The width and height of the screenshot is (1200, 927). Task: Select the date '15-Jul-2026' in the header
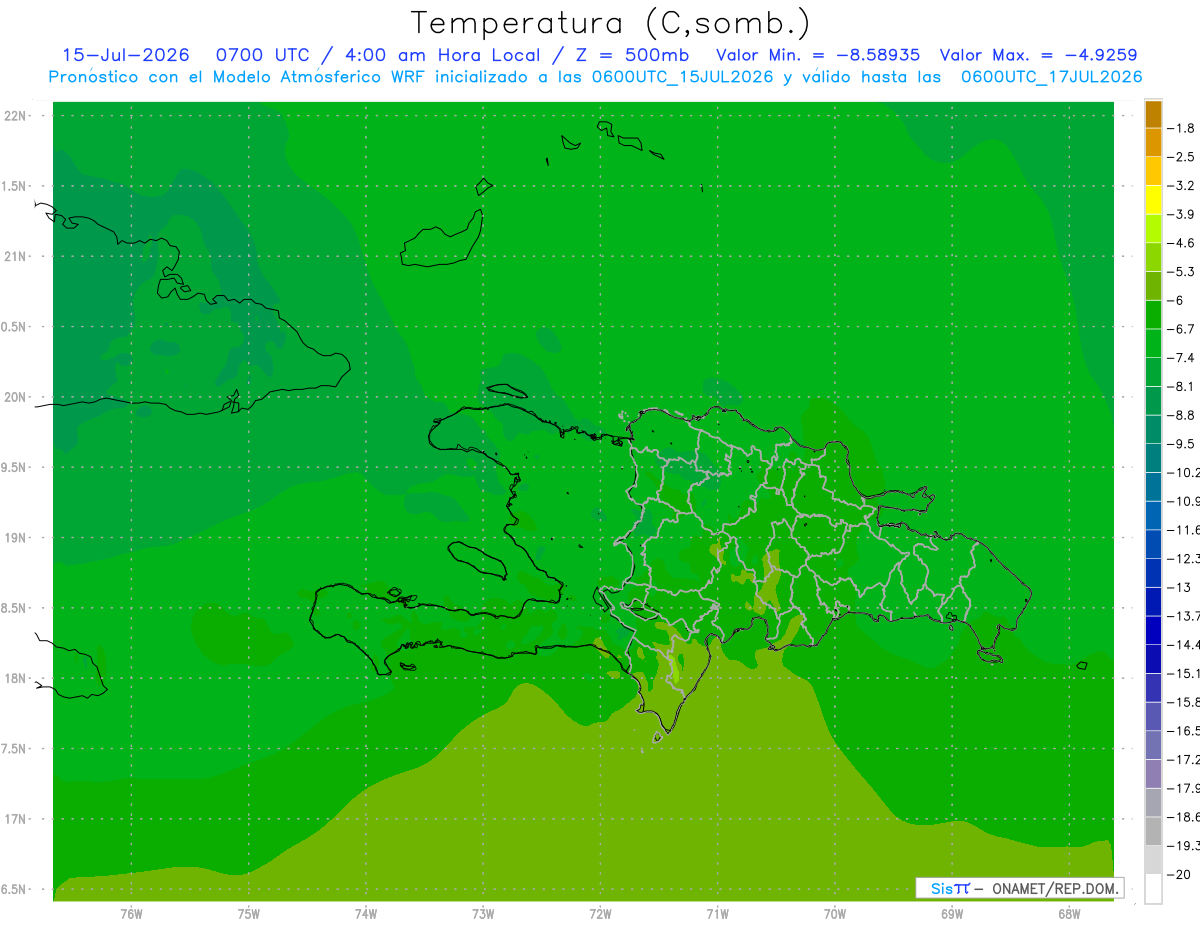point(126,55)
